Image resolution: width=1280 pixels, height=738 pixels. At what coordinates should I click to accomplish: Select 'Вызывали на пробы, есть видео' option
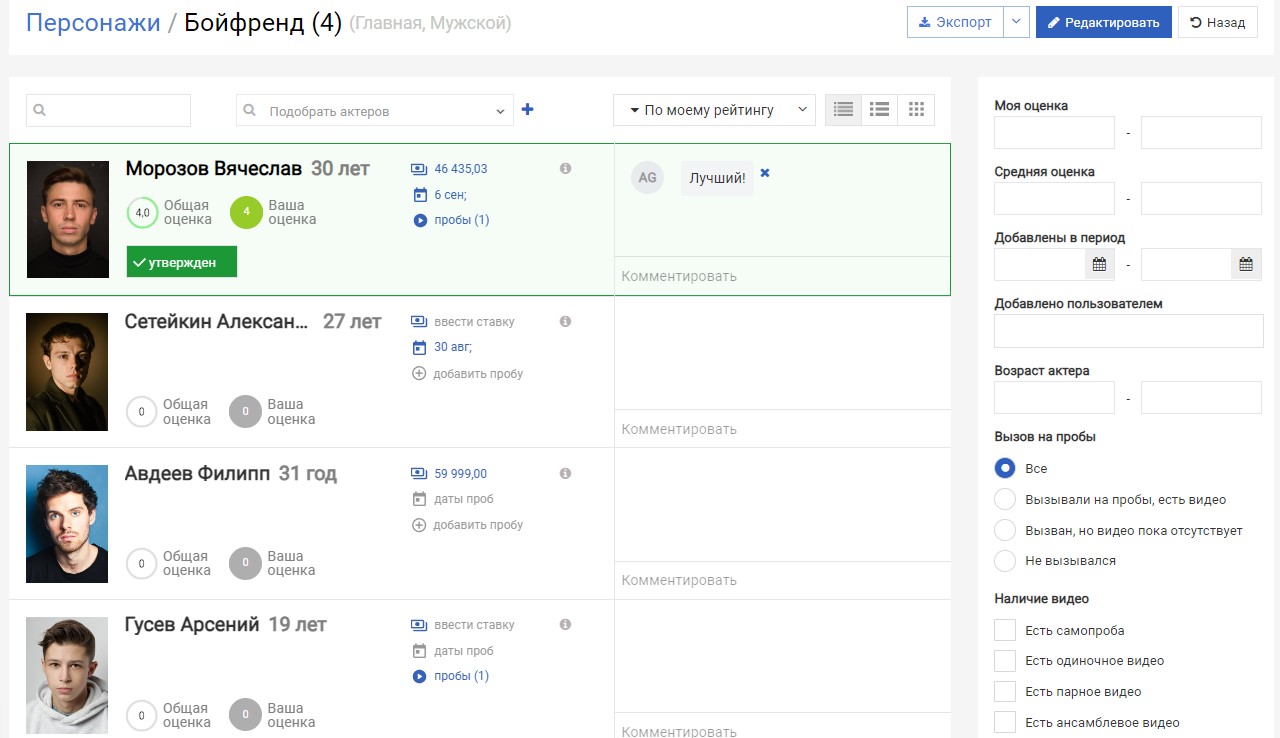point(1005,500)
